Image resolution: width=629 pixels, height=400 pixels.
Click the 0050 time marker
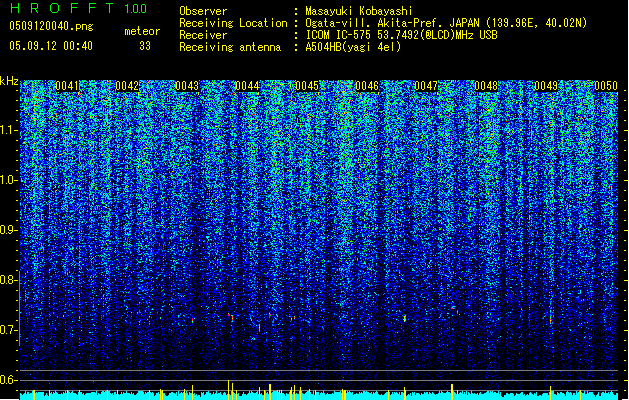tap(606, 86)
